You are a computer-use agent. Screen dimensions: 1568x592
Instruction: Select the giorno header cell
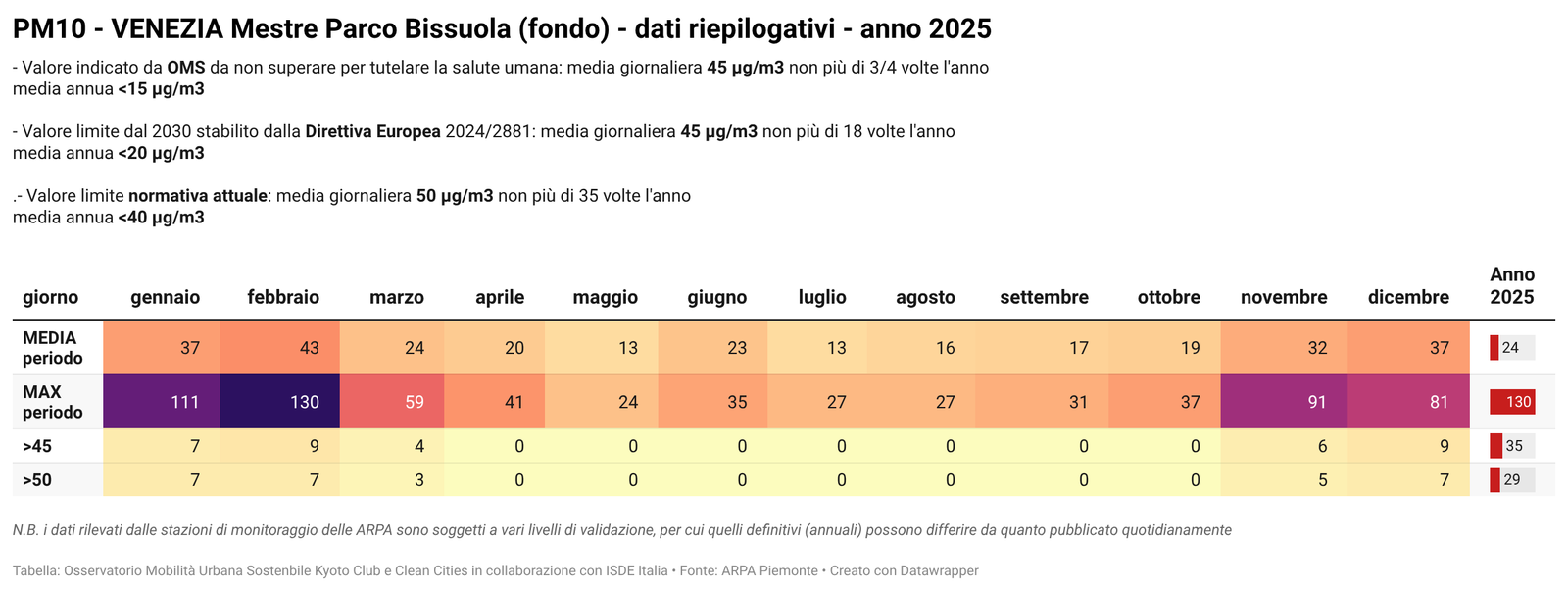pyautogui.click(x=51, y=297)
